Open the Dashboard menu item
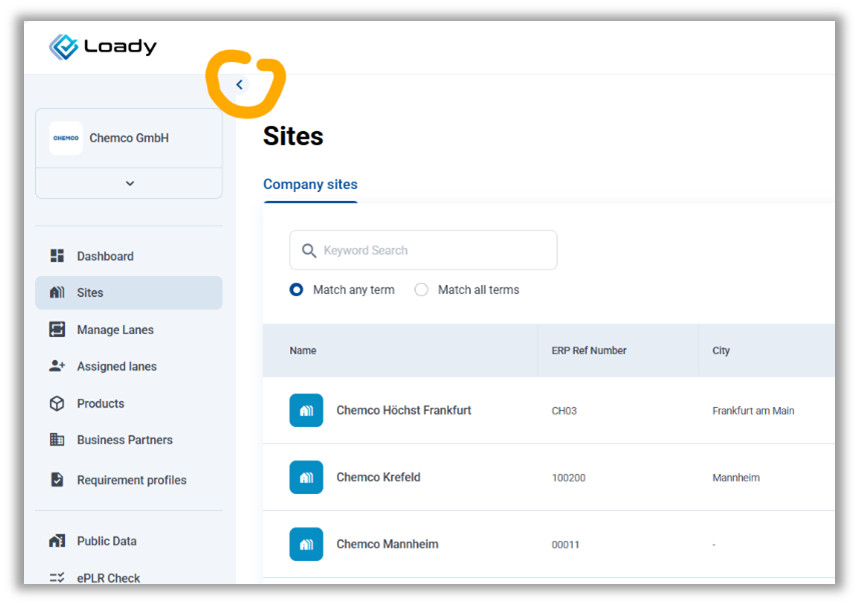Image resolution: width=859 pixels, height=605 pixels. 105,256
